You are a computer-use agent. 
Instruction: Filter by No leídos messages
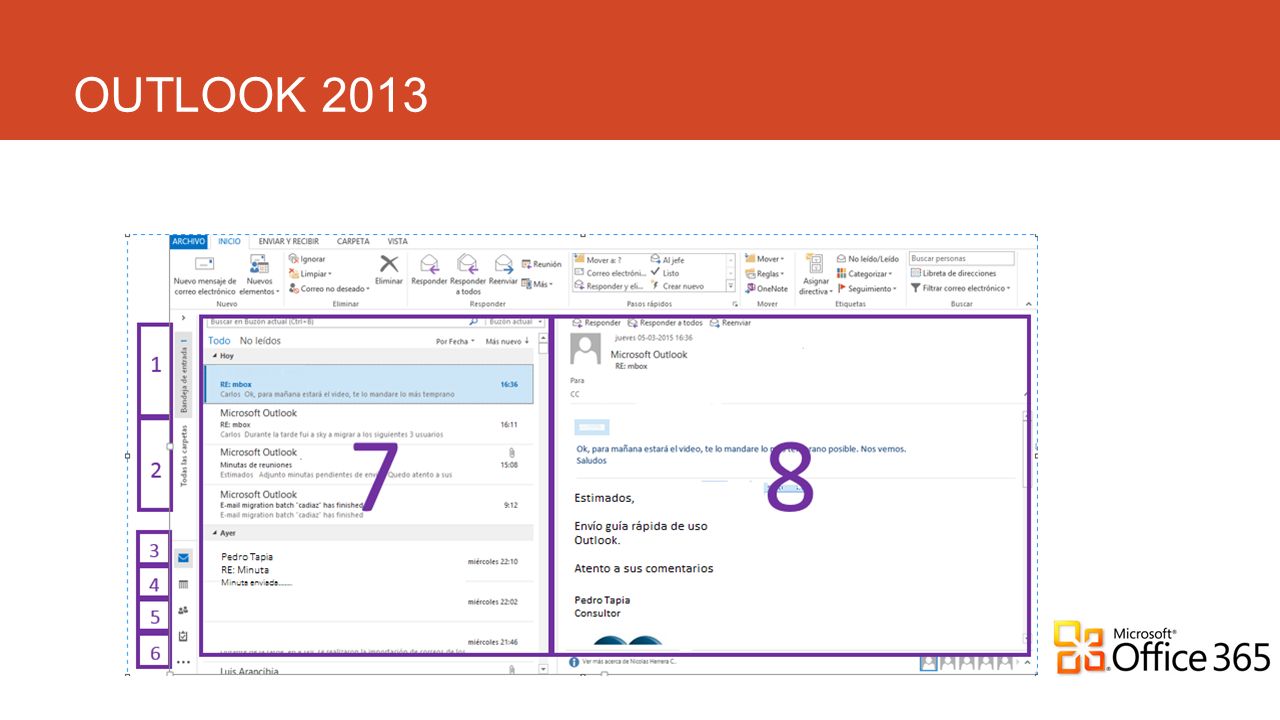260,341
